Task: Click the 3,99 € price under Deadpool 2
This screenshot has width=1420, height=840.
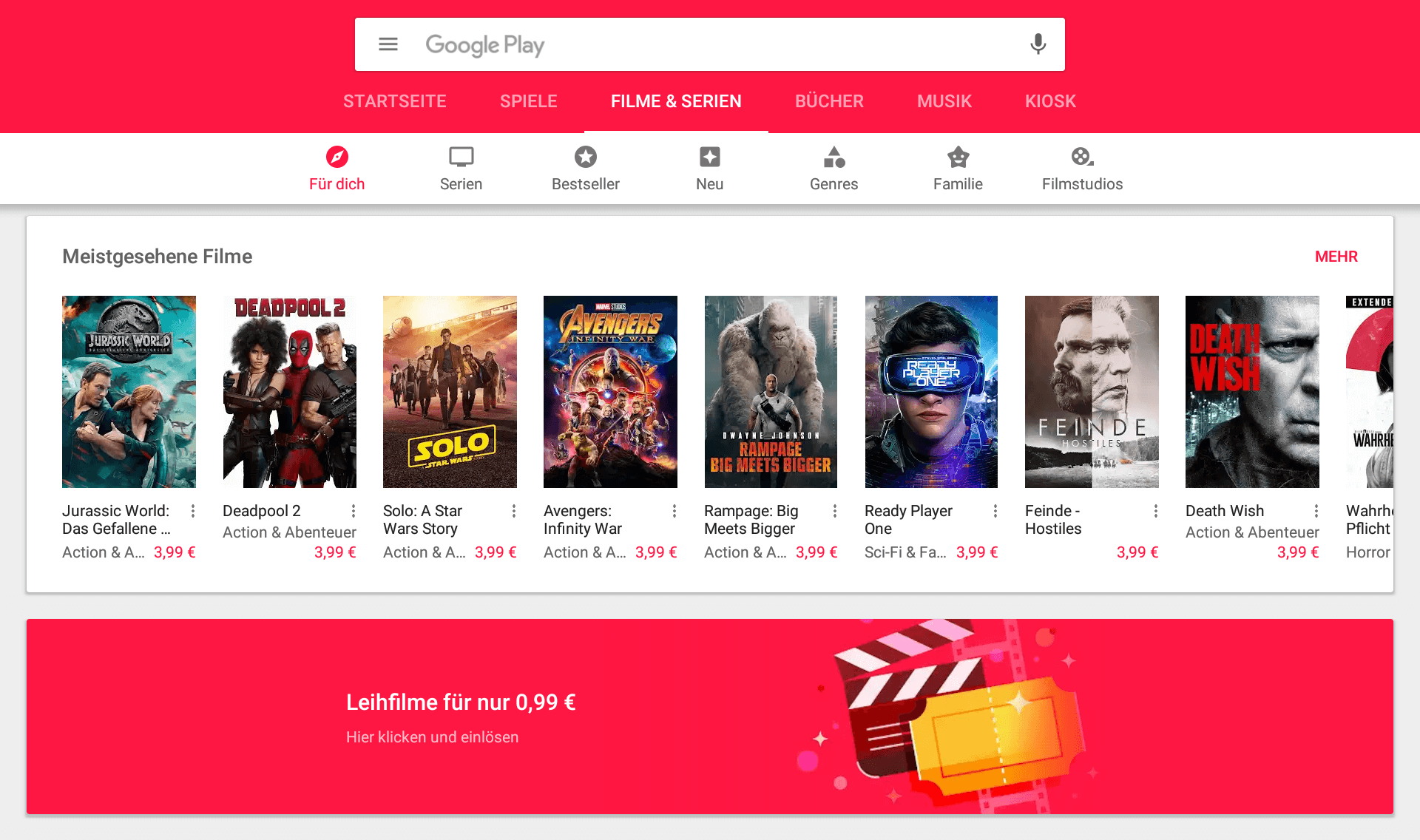Action: pyautogui.click(x=335, y=552)
